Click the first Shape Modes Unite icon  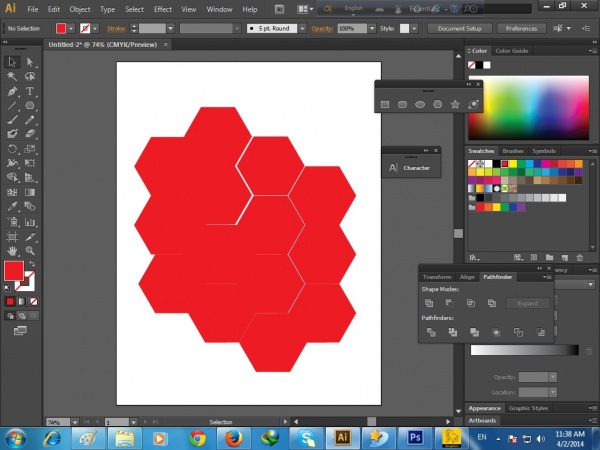(428, 303)
